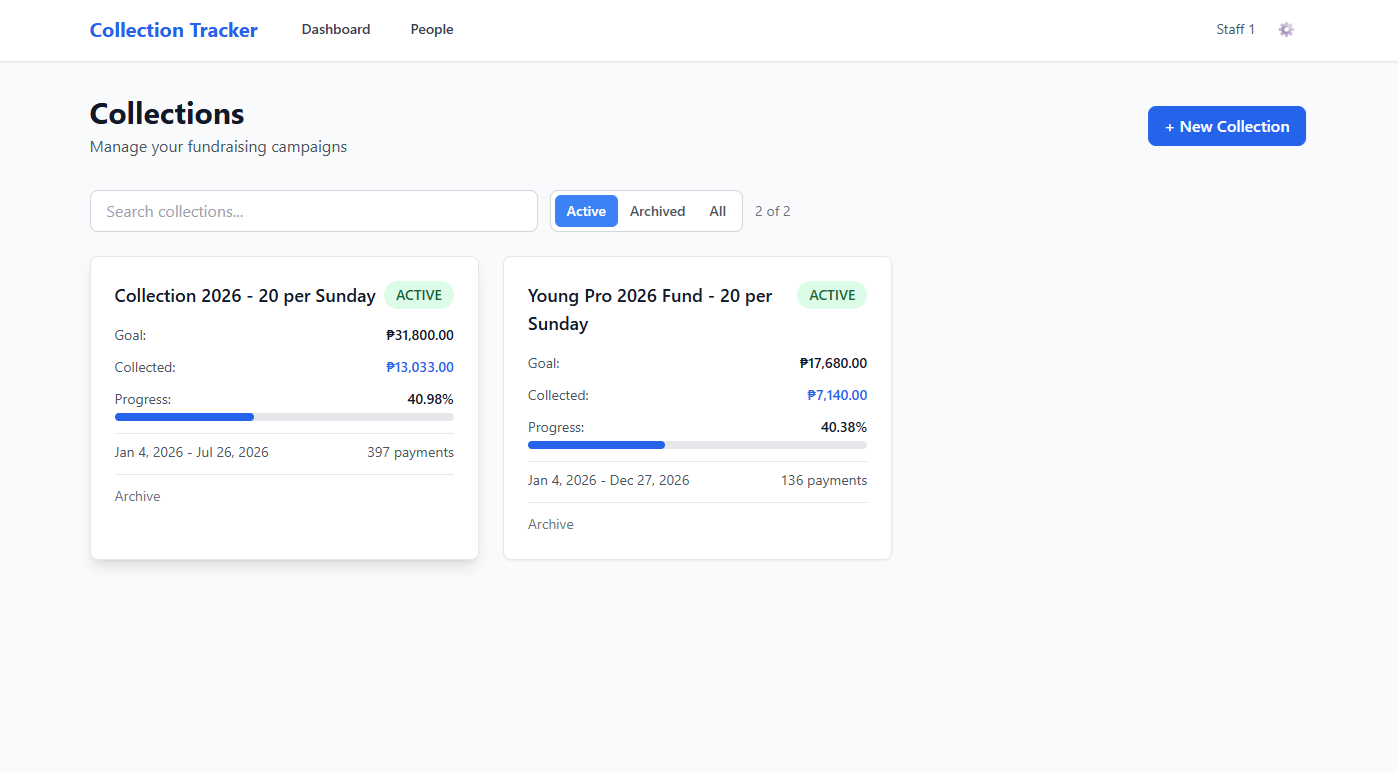Open the settings gear icon
The width and height of the screenshot is (1398, 772).
click(1286, 30)
